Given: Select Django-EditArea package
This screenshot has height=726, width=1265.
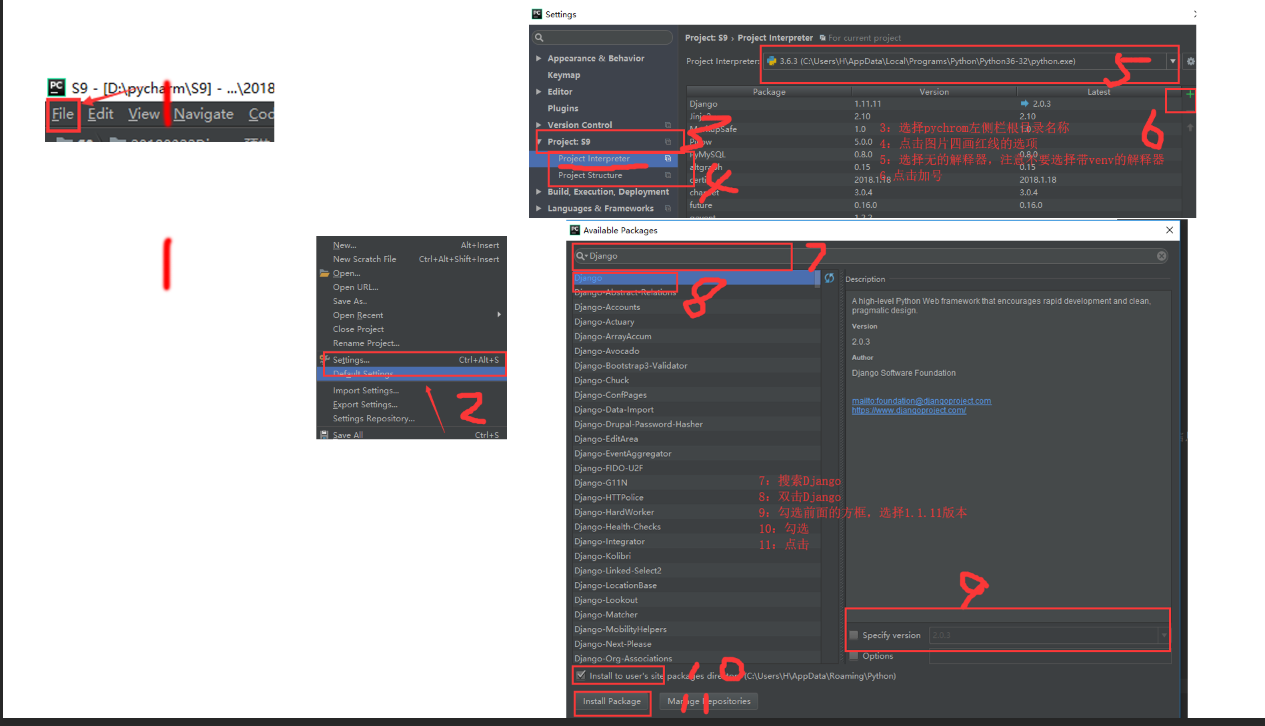Looking at the screenshot, I should coord(696,439).
